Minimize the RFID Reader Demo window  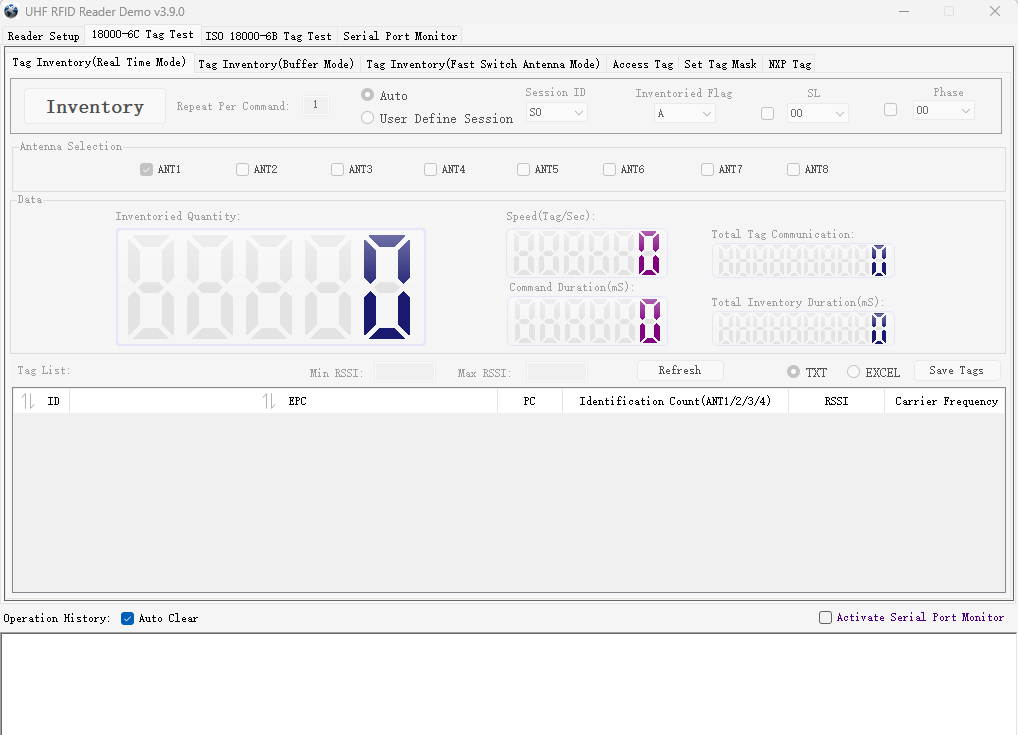903,11
